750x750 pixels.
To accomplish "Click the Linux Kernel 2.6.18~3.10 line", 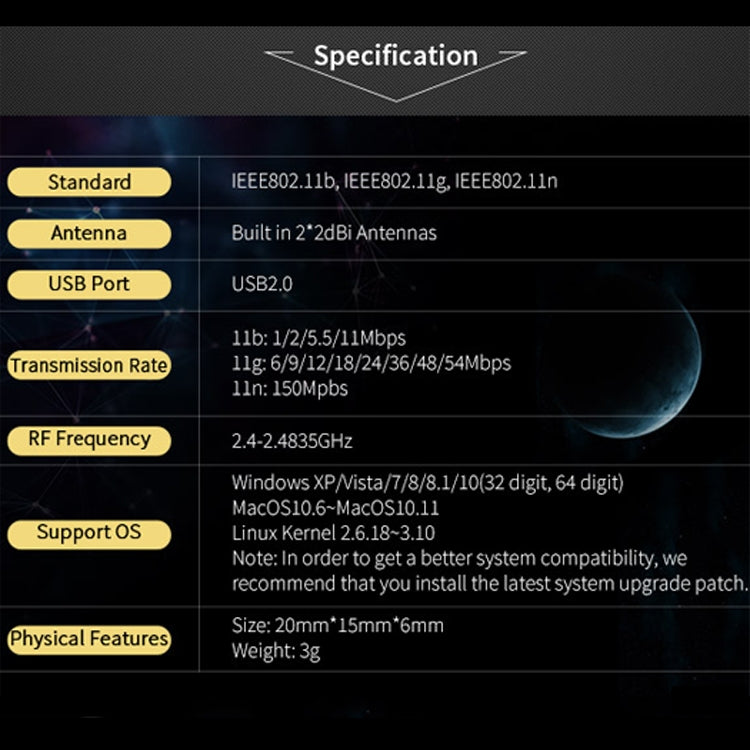I will (x=333, y=533).
